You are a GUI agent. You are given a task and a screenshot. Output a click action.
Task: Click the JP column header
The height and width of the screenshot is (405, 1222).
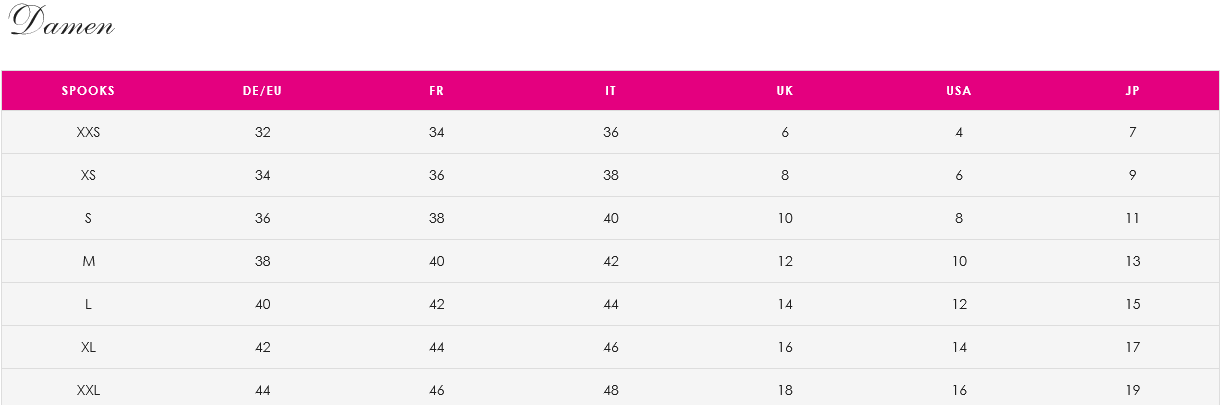click(1133, 90)
